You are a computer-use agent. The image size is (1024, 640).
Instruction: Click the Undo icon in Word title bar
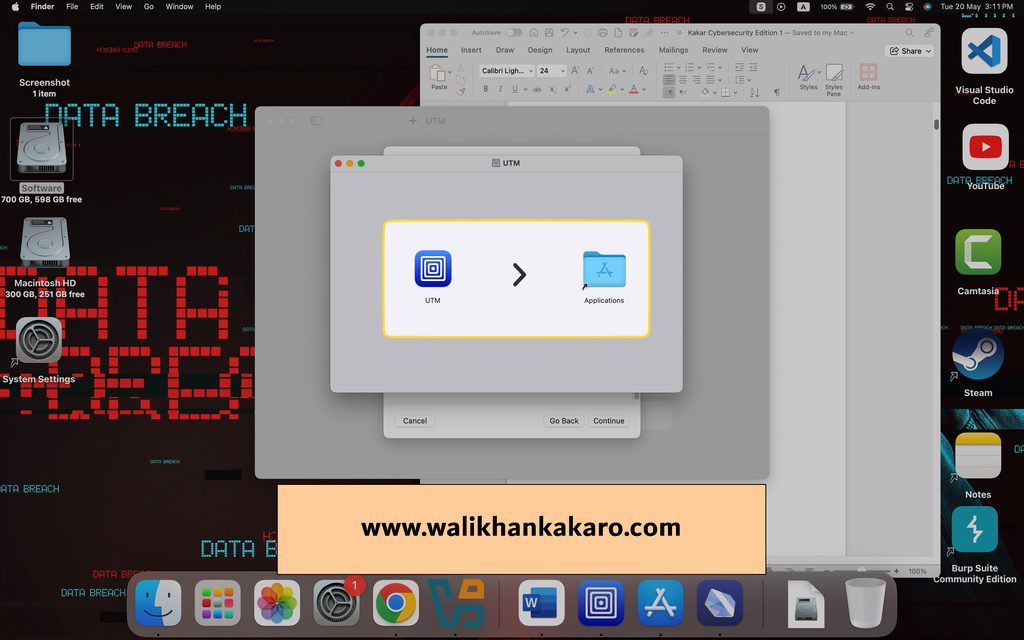[565, 33]
